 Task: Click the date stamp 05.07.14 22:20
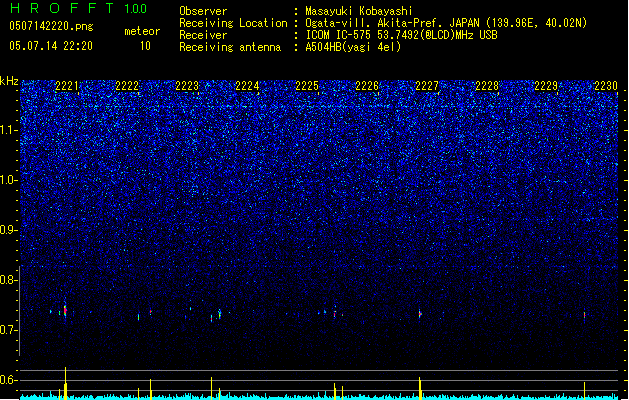click(51, 46)
